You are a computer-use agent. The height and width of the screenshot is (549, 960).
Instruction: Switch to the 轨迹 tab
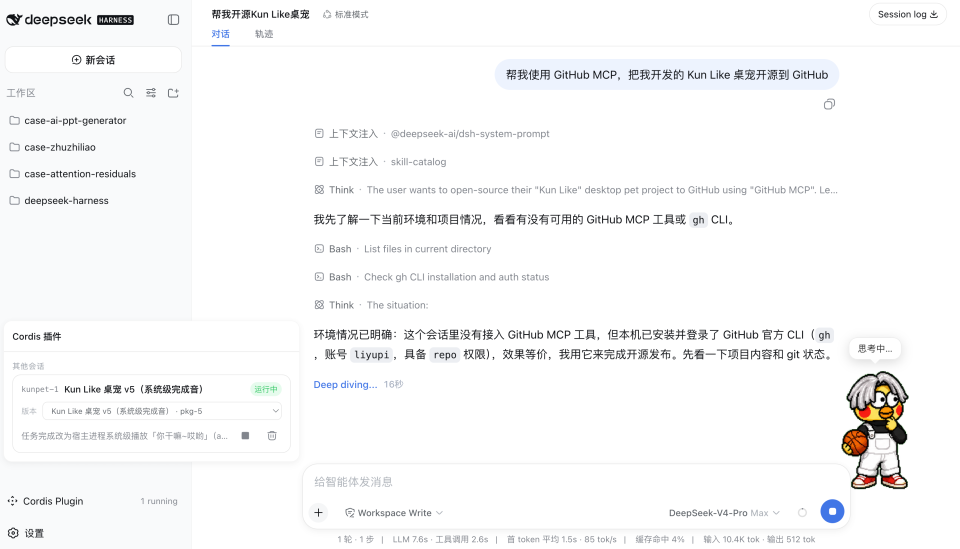264,34
